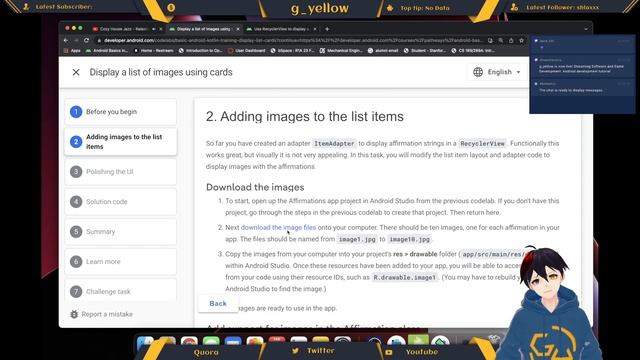
Task: Select step 2 Adding images to the list items
Action: tap(120, 142)
